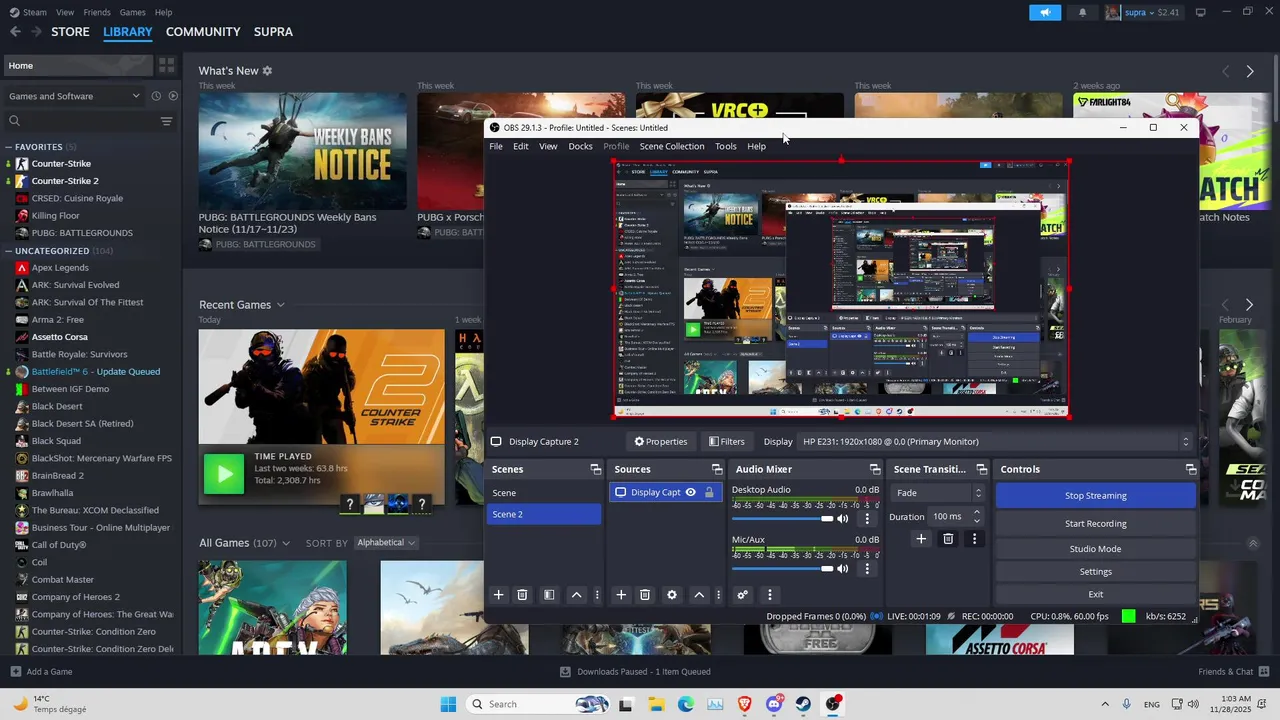1280x720 pixels.
Task: Open advanced audio properties gears icon
Action: pyautogui.click(x=742, y=595)
